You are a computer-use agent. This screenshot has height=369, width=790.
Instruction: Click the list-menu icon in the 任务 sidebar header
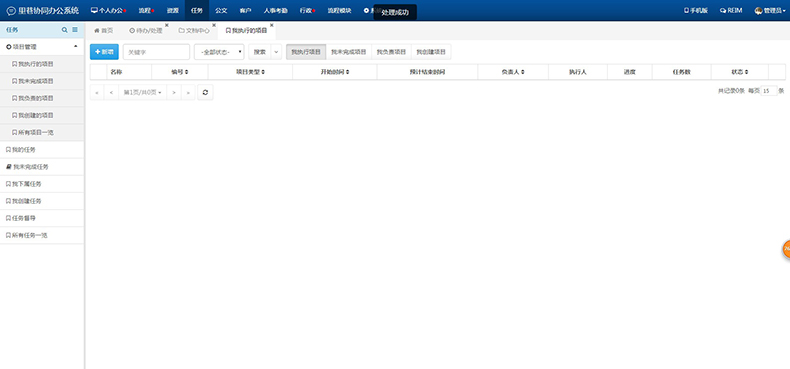(75, 30)
